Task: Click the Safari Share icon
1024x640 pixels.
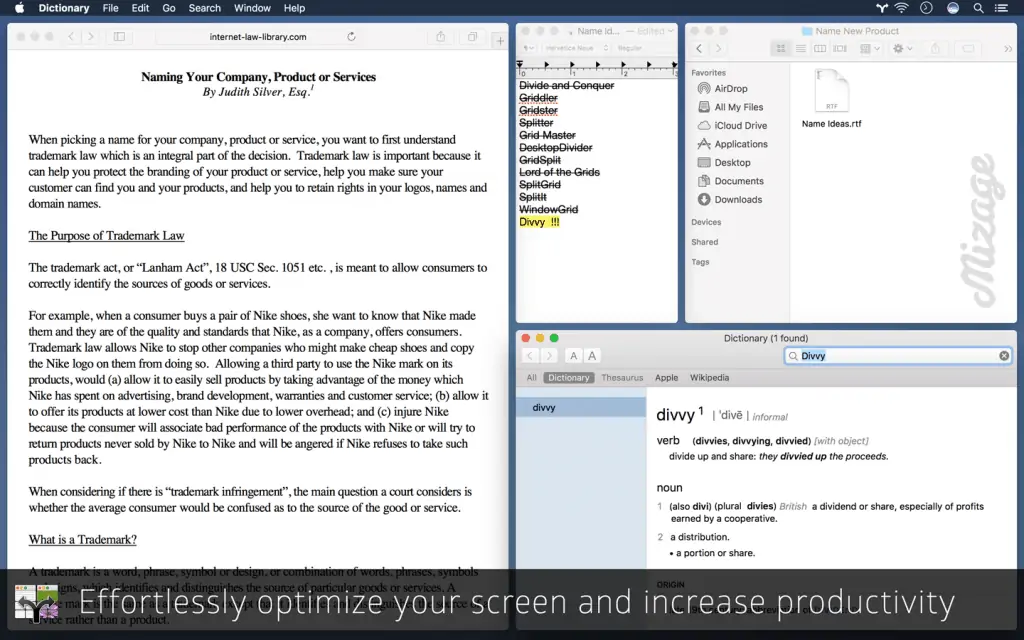Action: pos(441,37)
